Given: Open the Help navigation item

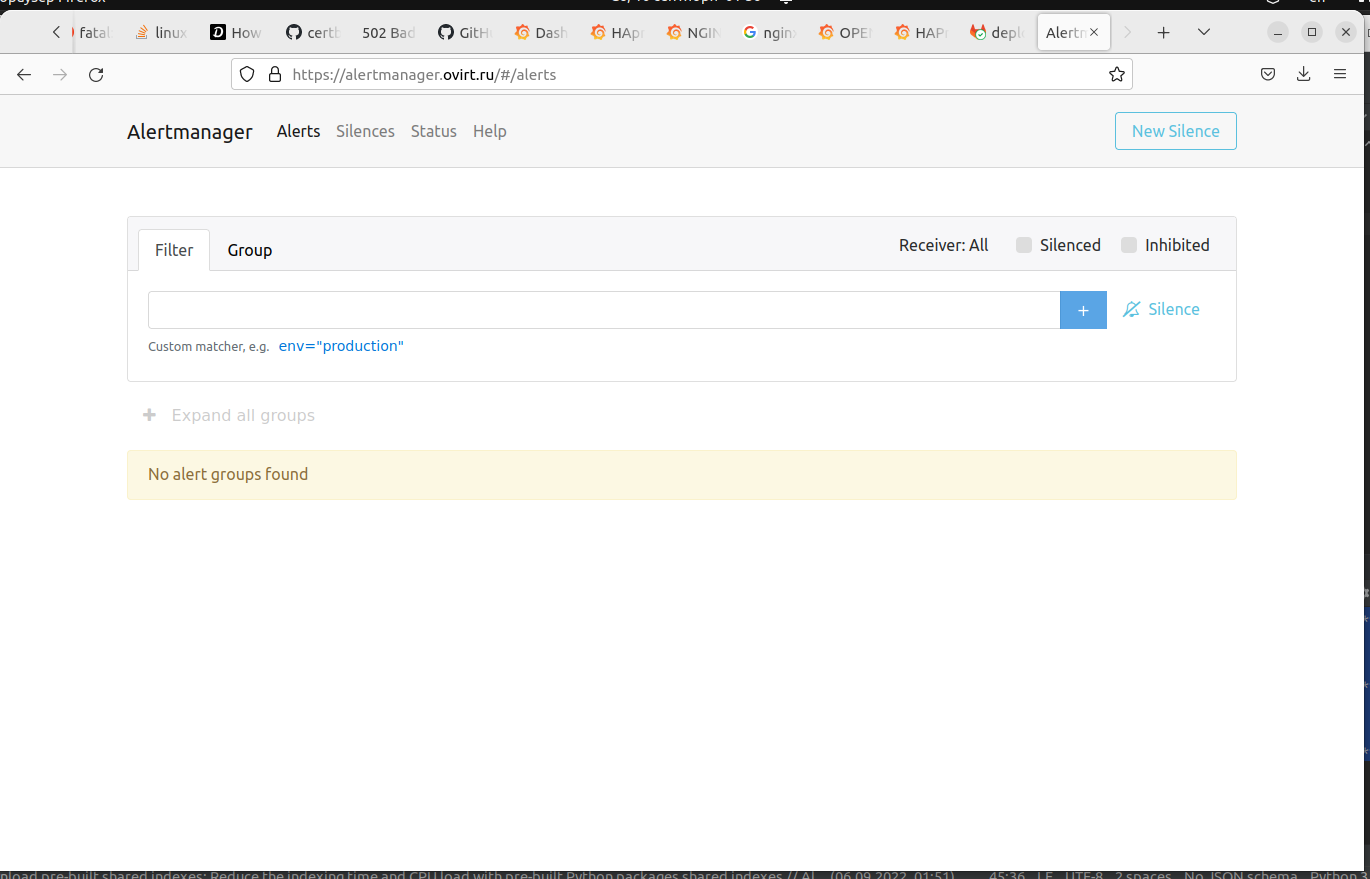Looking at the screenshot, I should pos(489,131).
